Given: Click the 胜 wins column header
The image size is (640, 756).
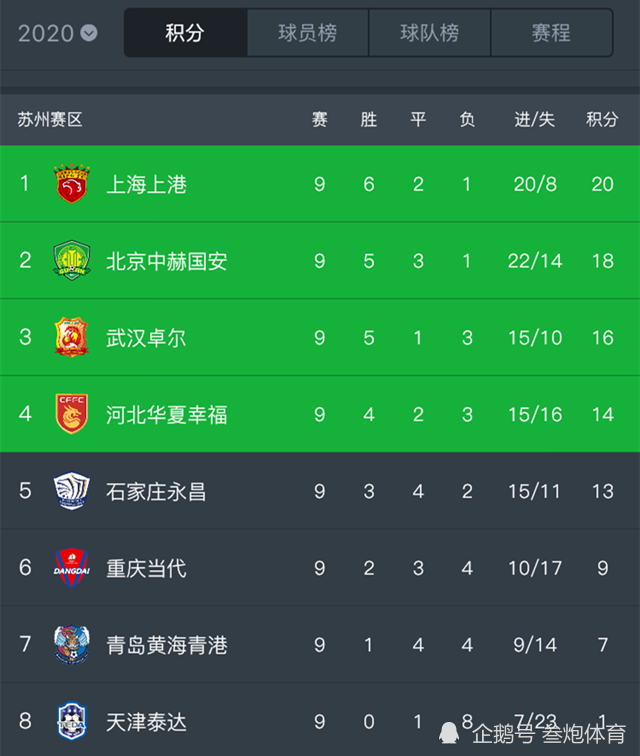Looking at the screenshot, I should (x=369, y=120).
